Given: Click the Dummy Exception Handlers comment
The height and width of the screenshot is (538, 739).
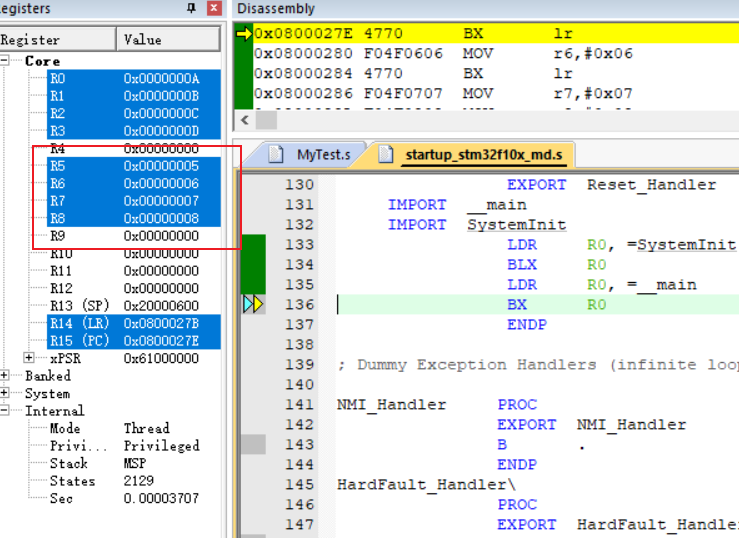Looking at the screenshot, I should (537, 365).
